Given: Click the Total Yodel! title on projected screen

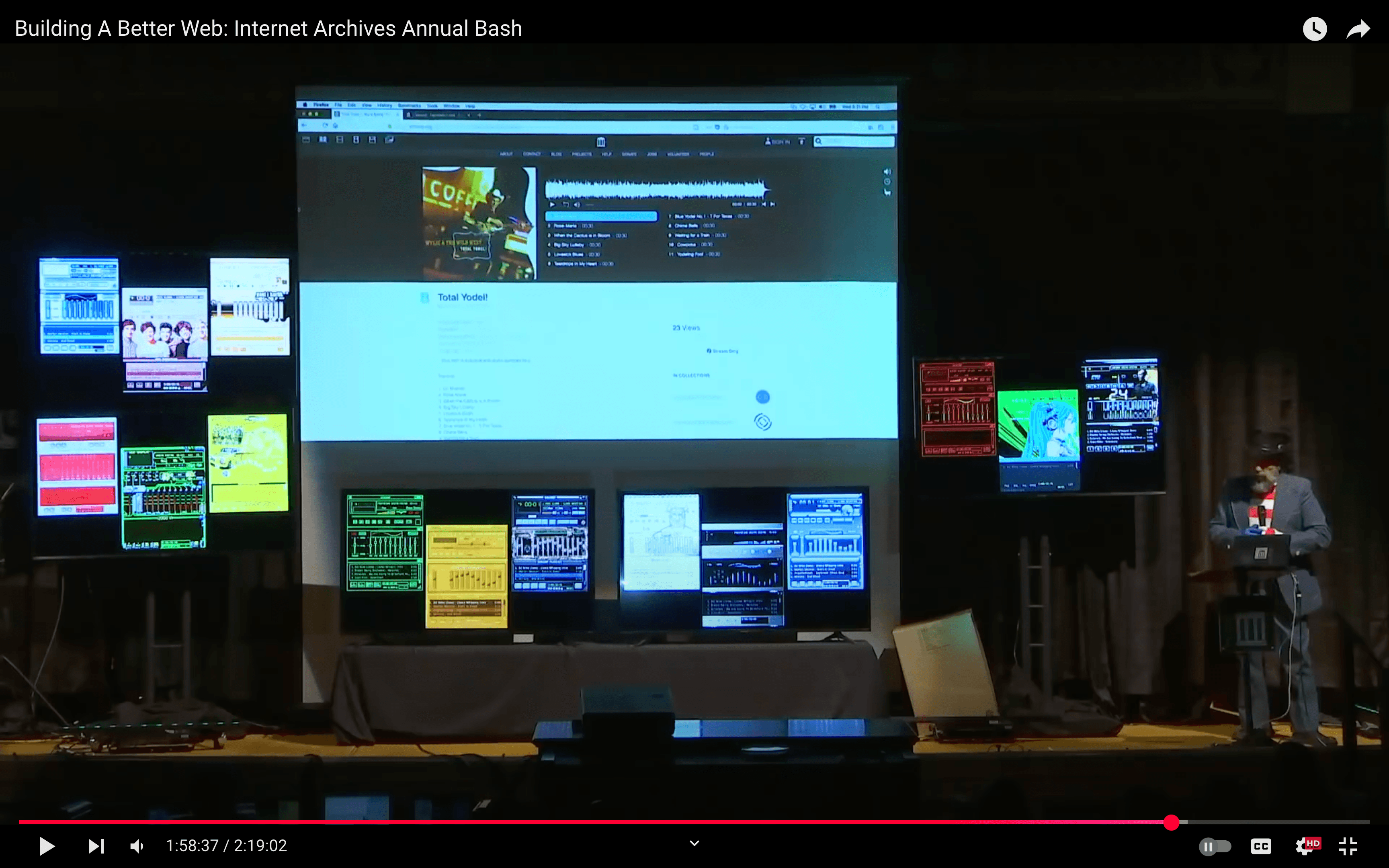Looking at the screenshot, I should (462, 297).
